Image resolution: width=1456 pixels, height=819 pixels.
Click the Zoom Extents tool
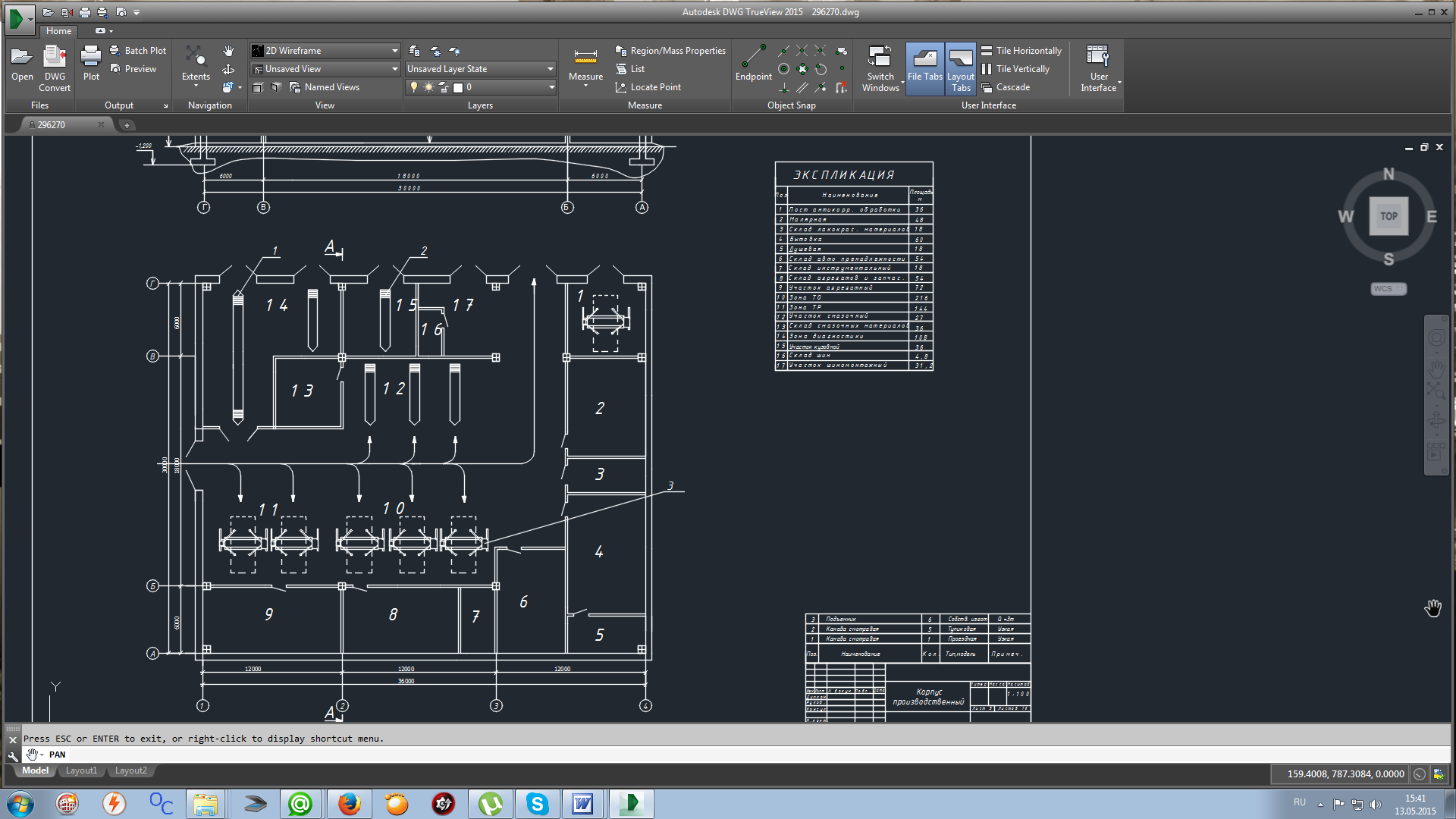tap(196, 58)
